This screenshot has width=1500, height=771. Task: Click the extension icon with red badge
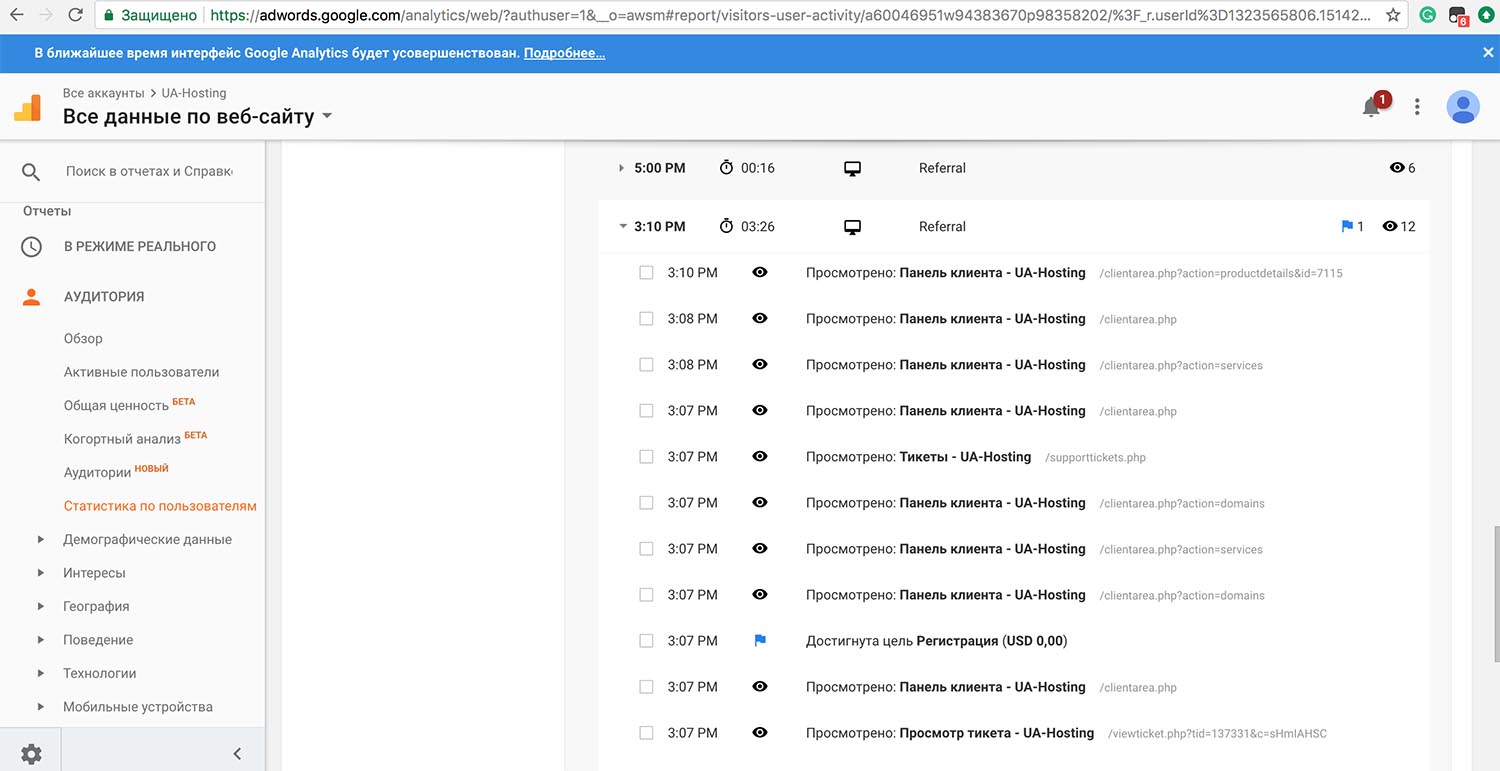click(1457, 17)
